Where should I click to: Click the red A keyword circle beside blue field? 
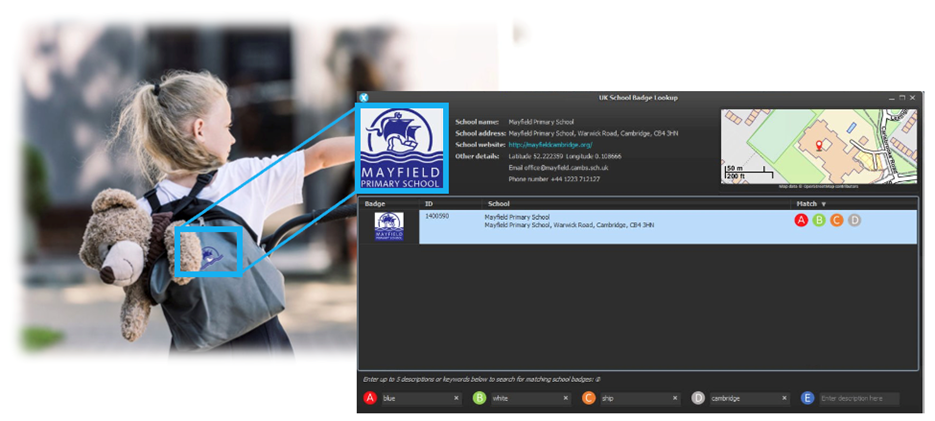click(x=370, y=398)
